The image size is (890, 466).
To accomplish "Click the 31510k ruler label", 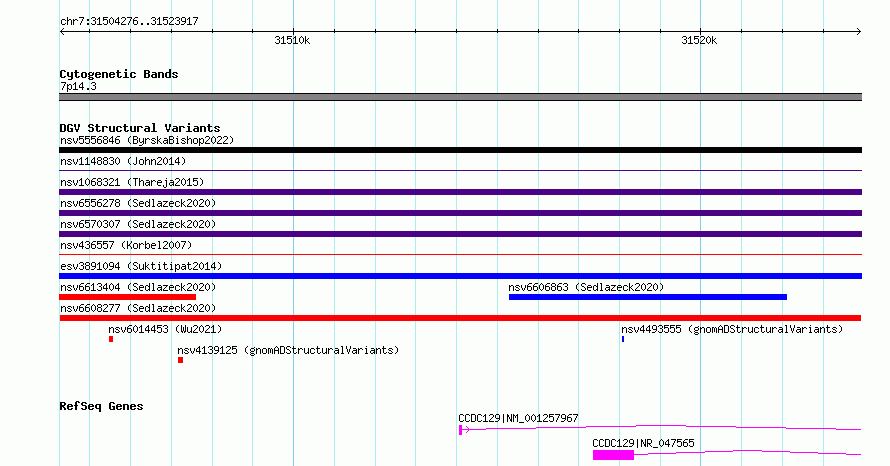I will [292, 40].
